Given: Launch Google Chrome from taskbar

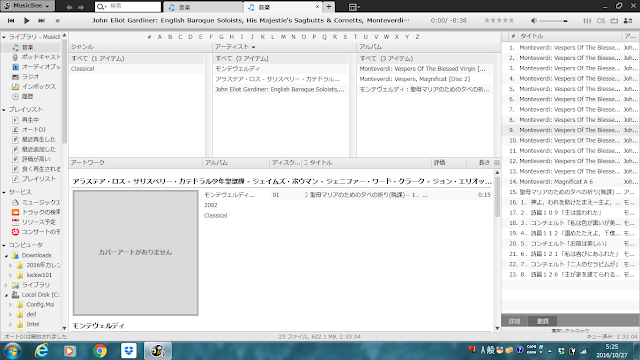Looking at the screenshot, I should pos(100,351).
